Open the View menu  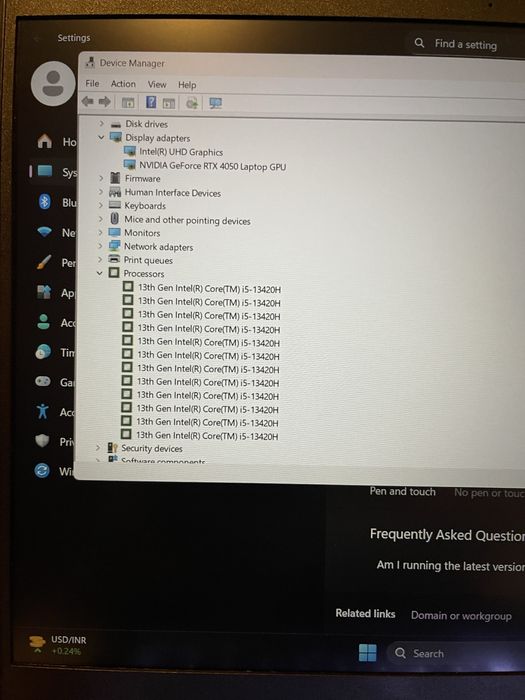click(157, 84)
